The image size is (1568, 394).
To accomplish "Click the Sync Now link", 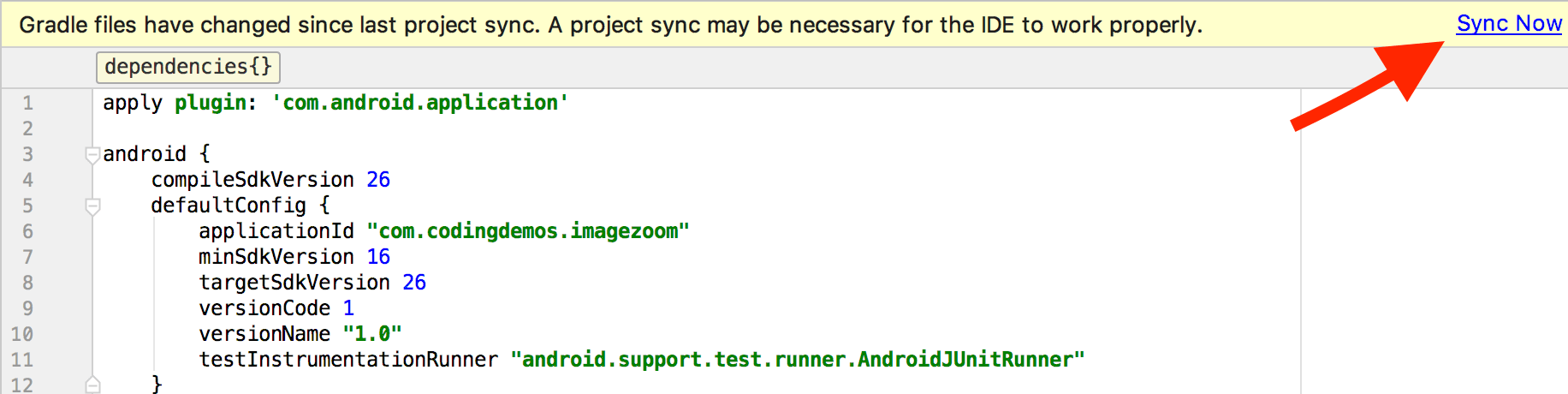I will point(1508,24).
